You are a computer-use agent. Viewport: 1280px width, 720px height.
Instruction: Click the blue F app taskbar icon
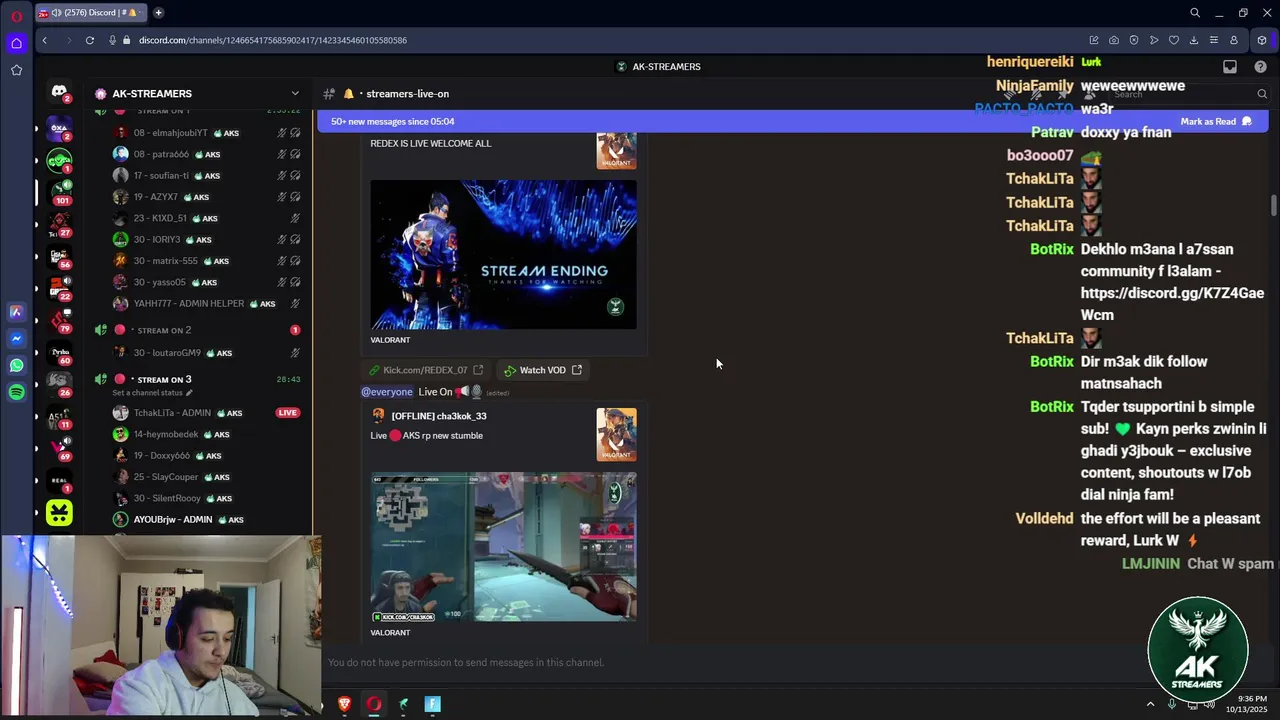click(433, 704)
